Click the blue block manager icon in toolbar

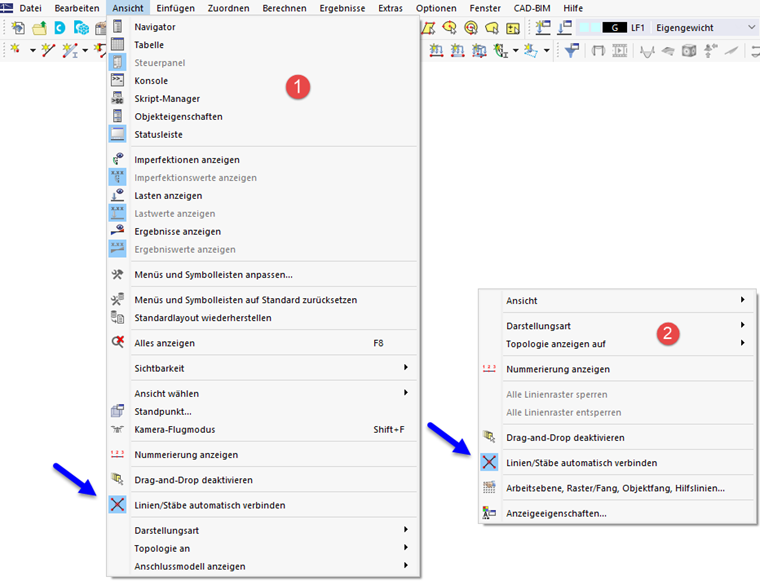[81, 28]
